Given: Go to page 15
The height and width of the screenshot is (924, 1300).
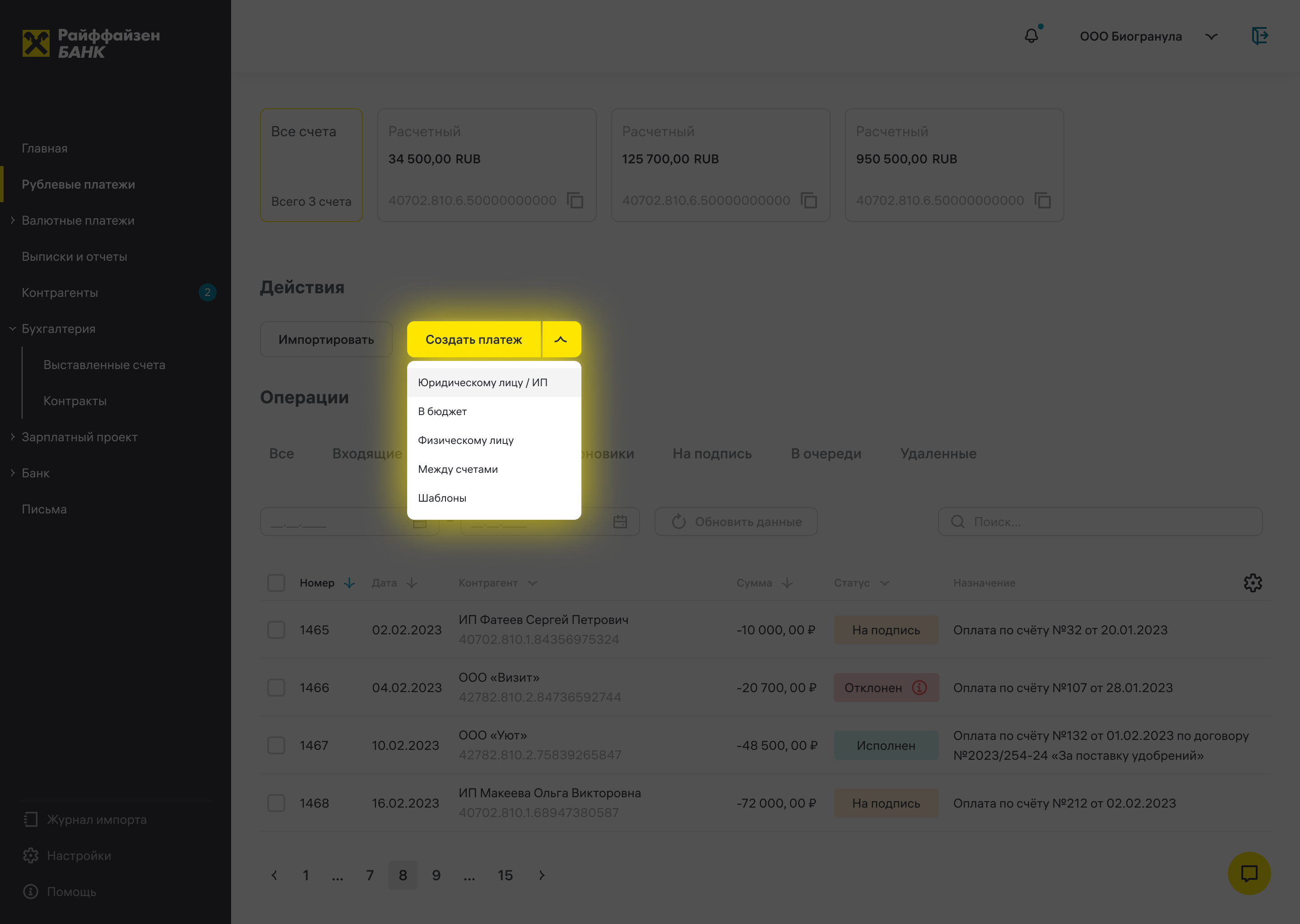Looking at the screenshot, I should point(505,875).
